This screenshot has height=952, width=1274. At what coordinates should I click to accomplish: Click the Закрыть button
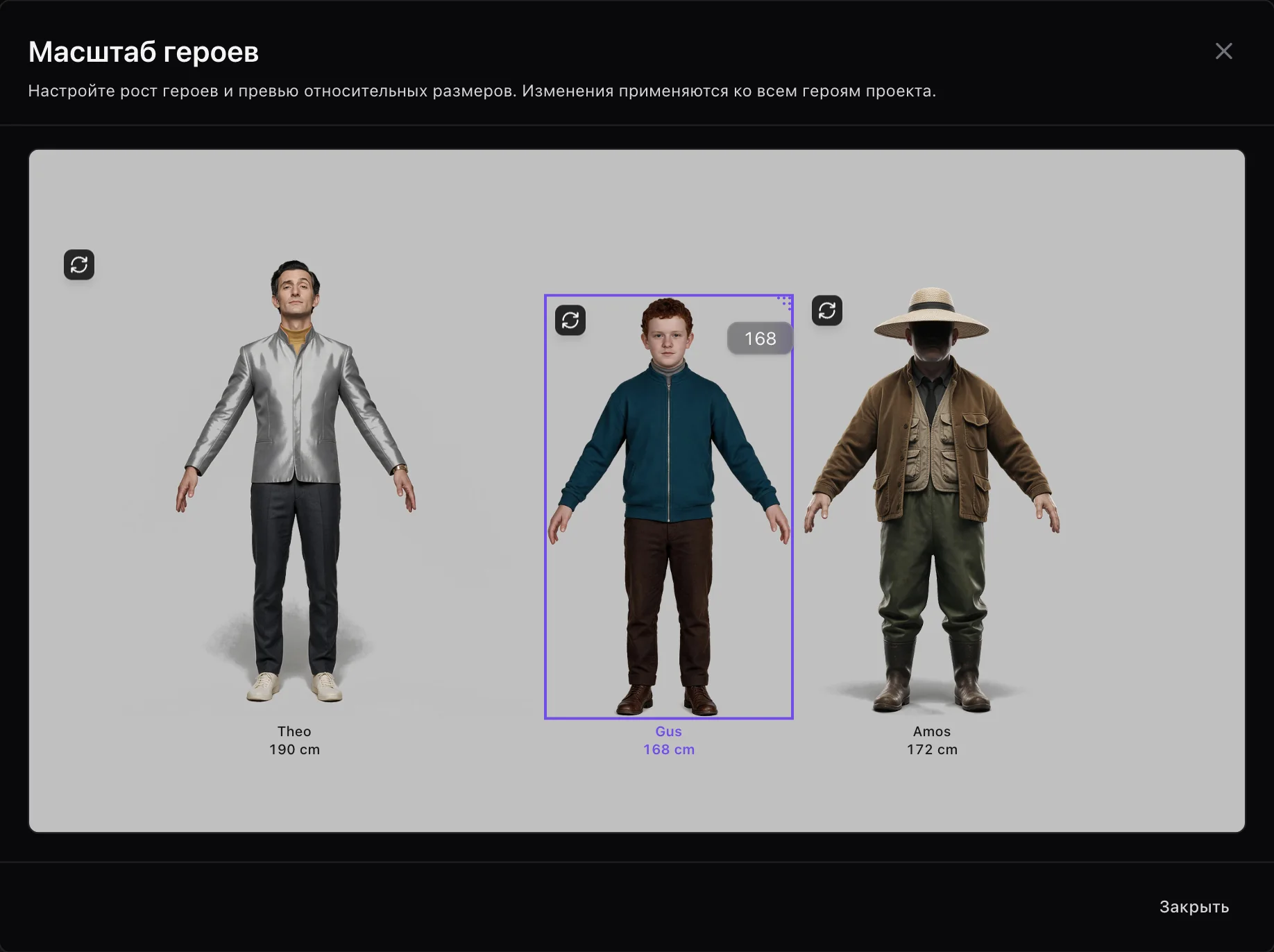(1194, 907)
